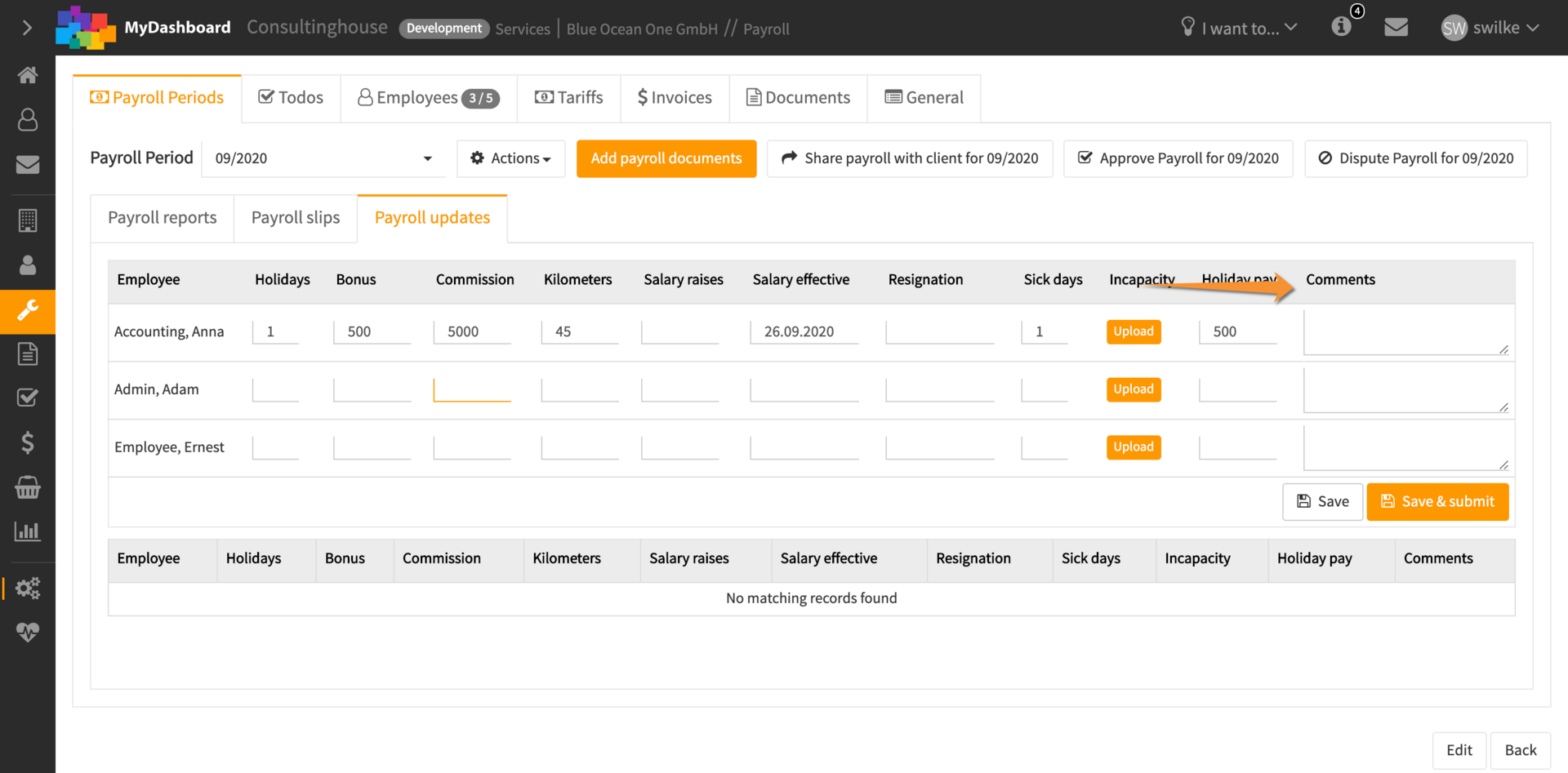This screenshot has height=773, width=1568.
Task: Open the gears settings icon in the sidebar
Action: (x=28, y=588)
